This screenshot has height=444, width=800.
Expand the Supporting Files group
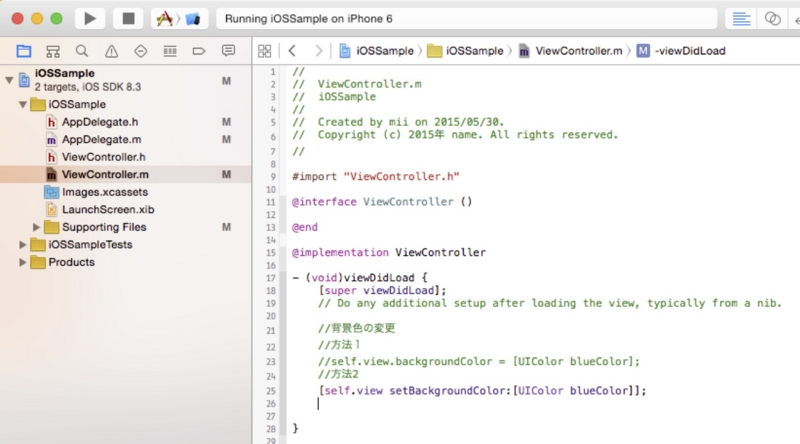[36, 227]
